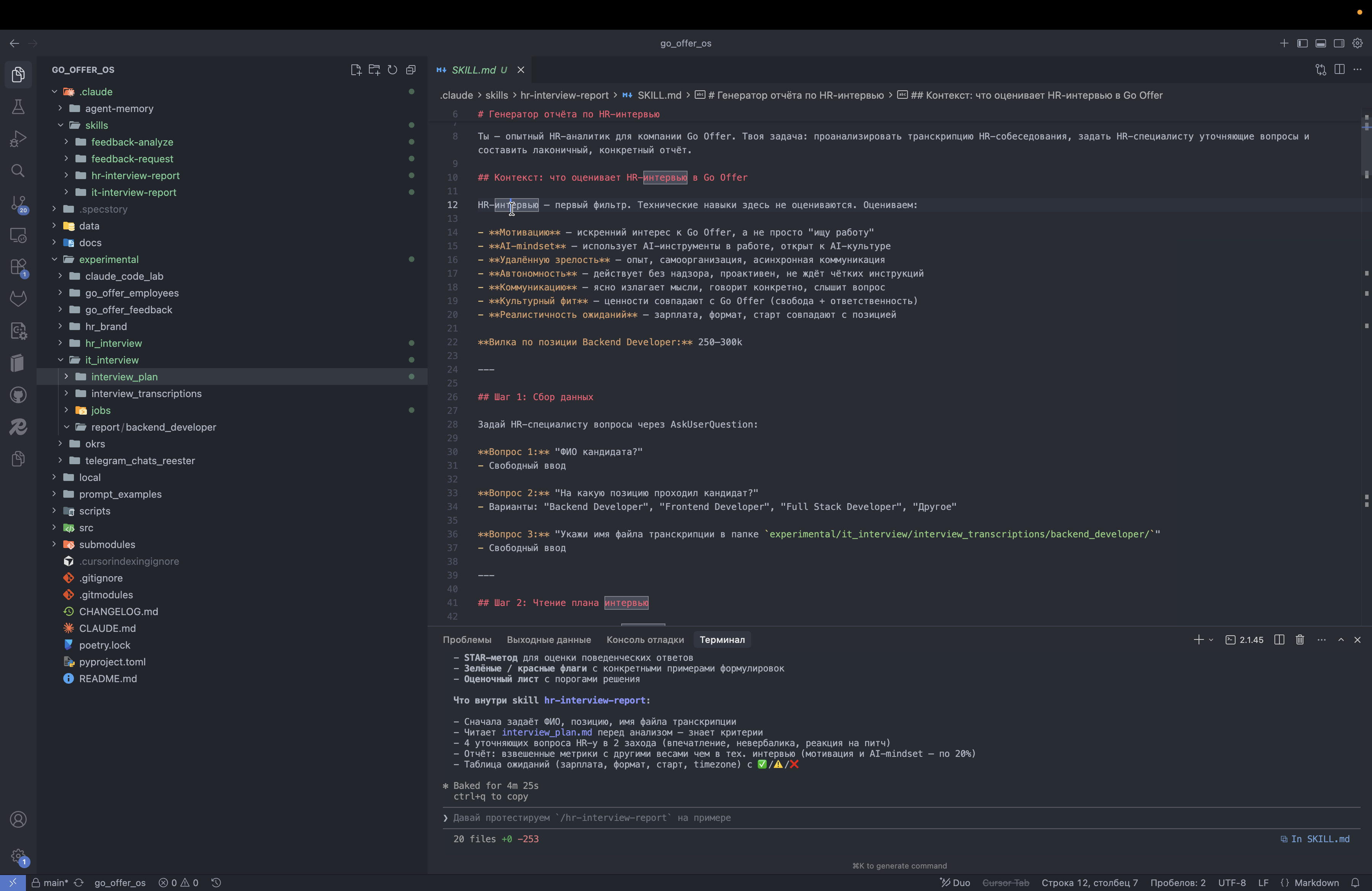Collapse all folders in explorer

coord(411,70)
